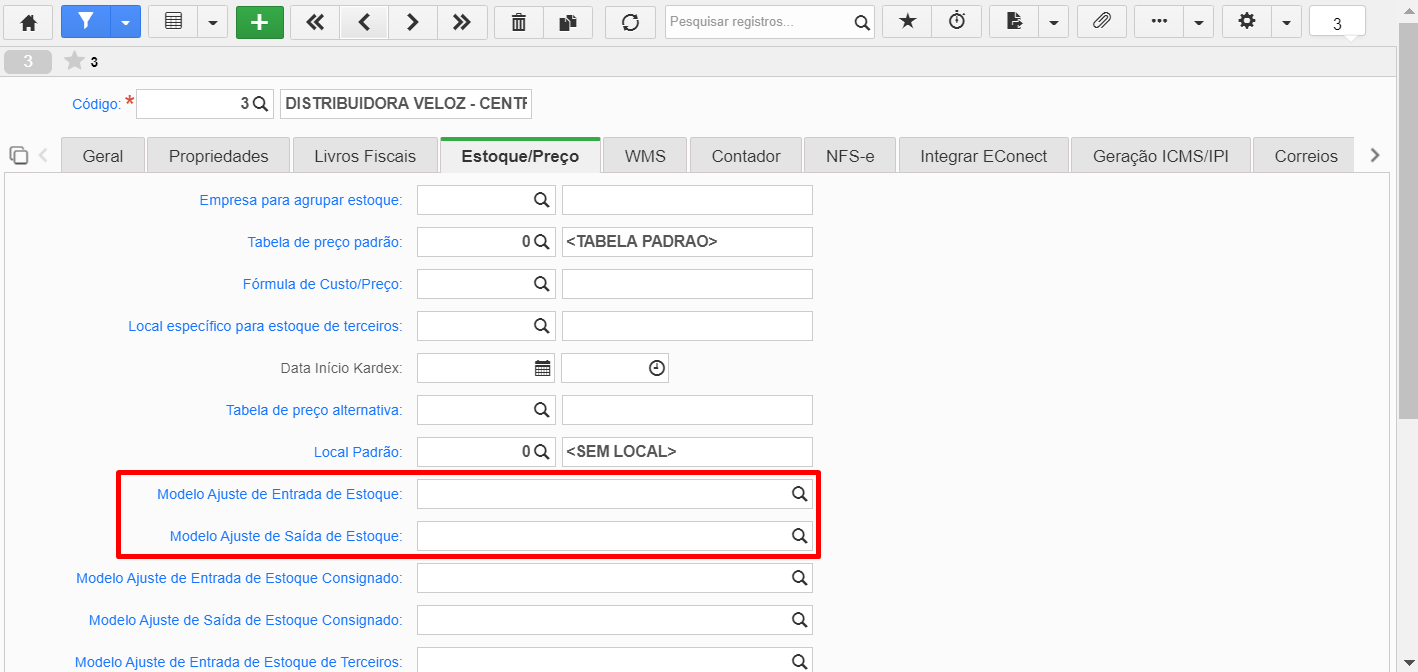
Task: Switch to the Contador tab
Action: click(x=746, y=156)
